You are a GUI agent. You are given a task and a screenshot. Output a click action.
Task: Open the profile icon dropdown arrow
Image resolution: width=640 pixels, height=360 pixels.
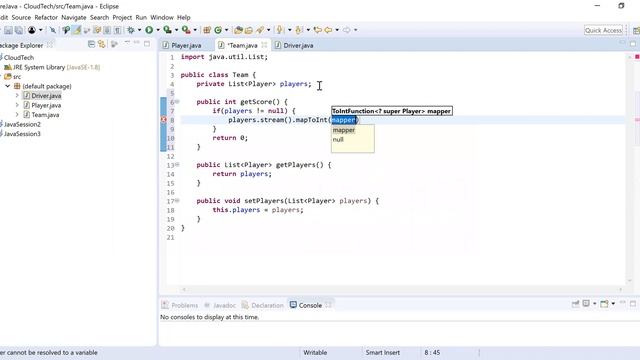(40, 30)
